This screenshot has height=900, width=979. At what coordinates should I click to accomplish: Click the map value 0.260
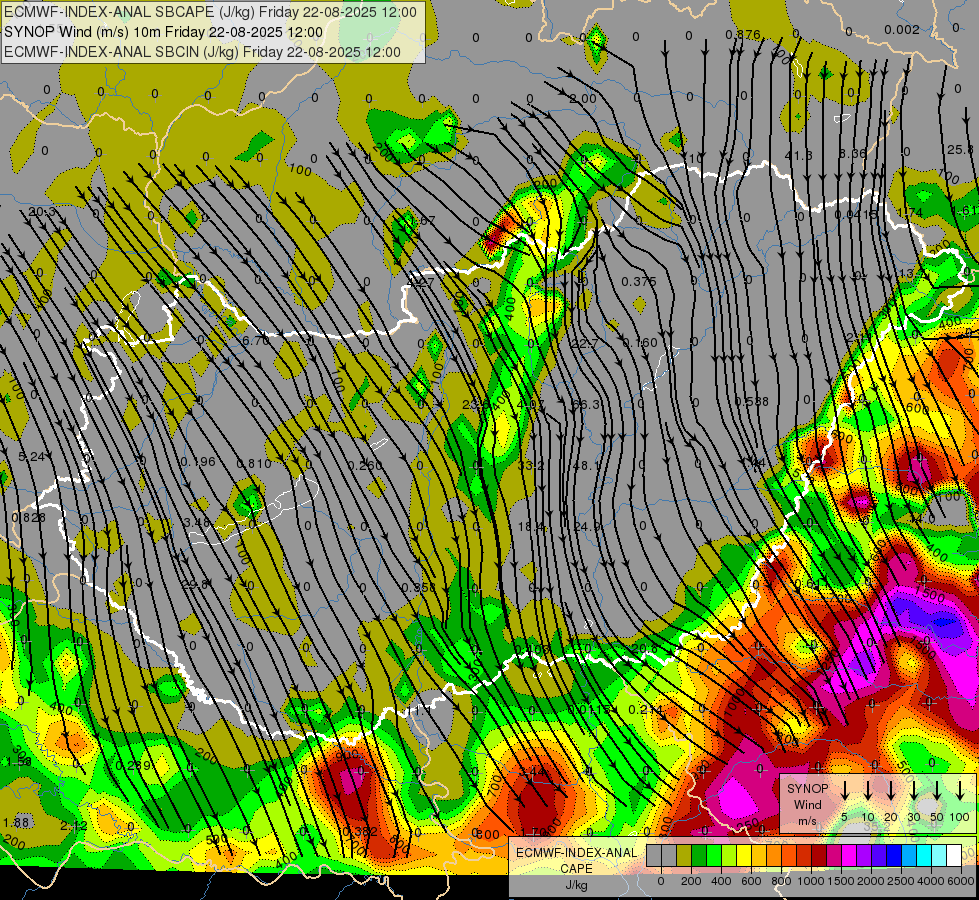(x=365, y=465)
